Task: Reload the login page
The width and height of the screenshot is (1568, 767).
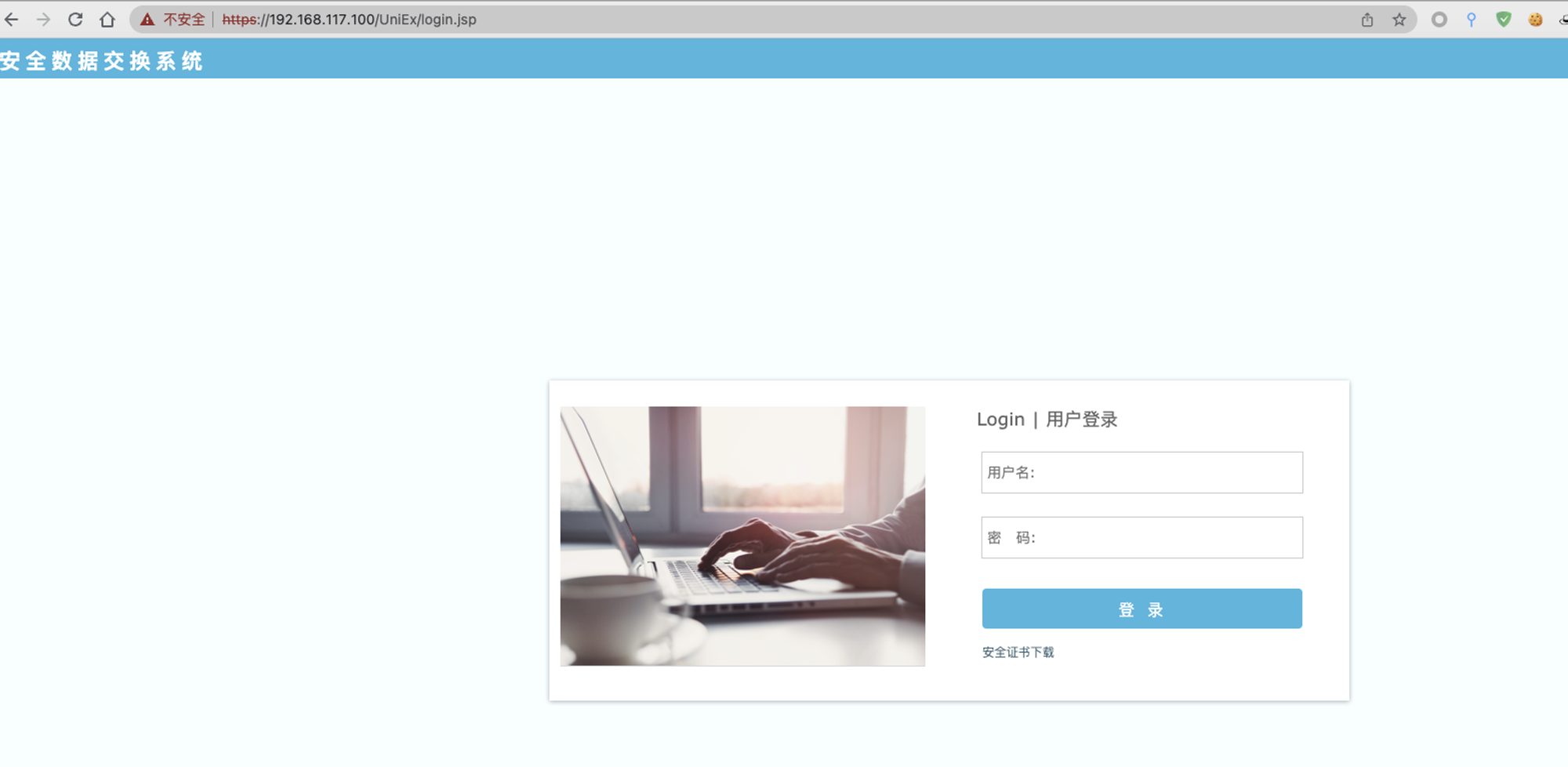Action: [75, 20]
